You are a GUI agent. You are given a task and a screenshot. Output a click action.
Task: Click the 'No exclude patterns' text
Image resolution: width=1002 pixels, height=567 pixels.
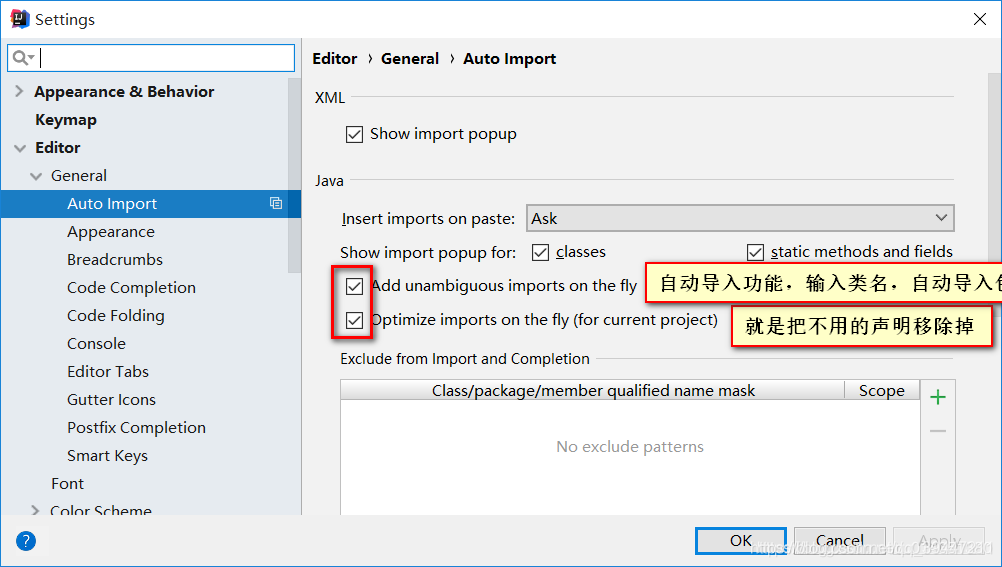point(629,446)
